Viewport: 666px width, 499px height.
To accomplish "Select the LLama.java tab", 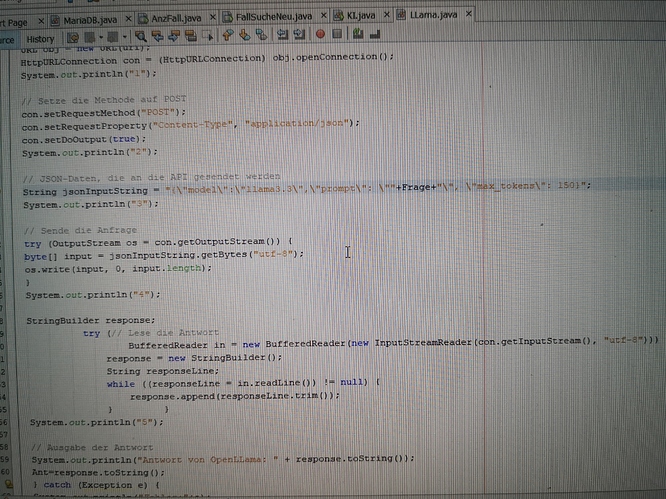I will pos(434,15).
